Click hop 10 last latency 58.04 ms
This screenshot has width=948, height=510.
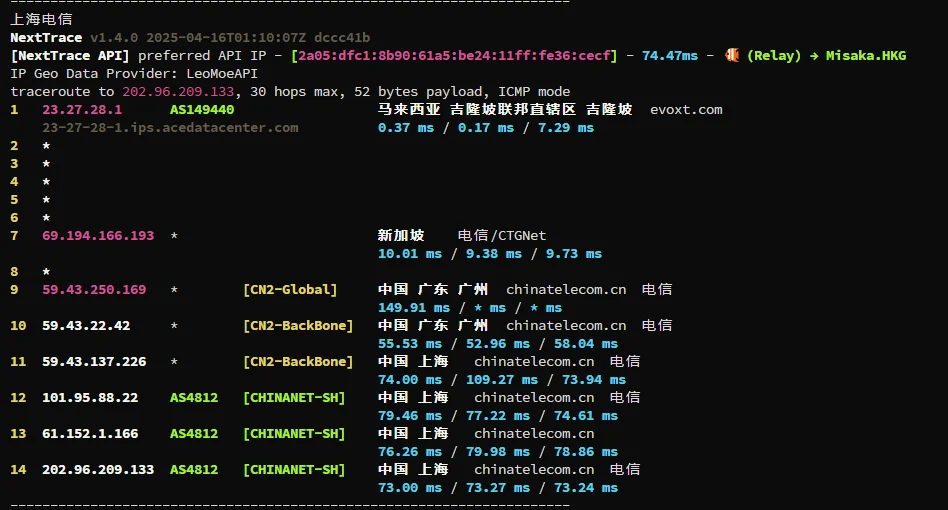click(586, 344)
